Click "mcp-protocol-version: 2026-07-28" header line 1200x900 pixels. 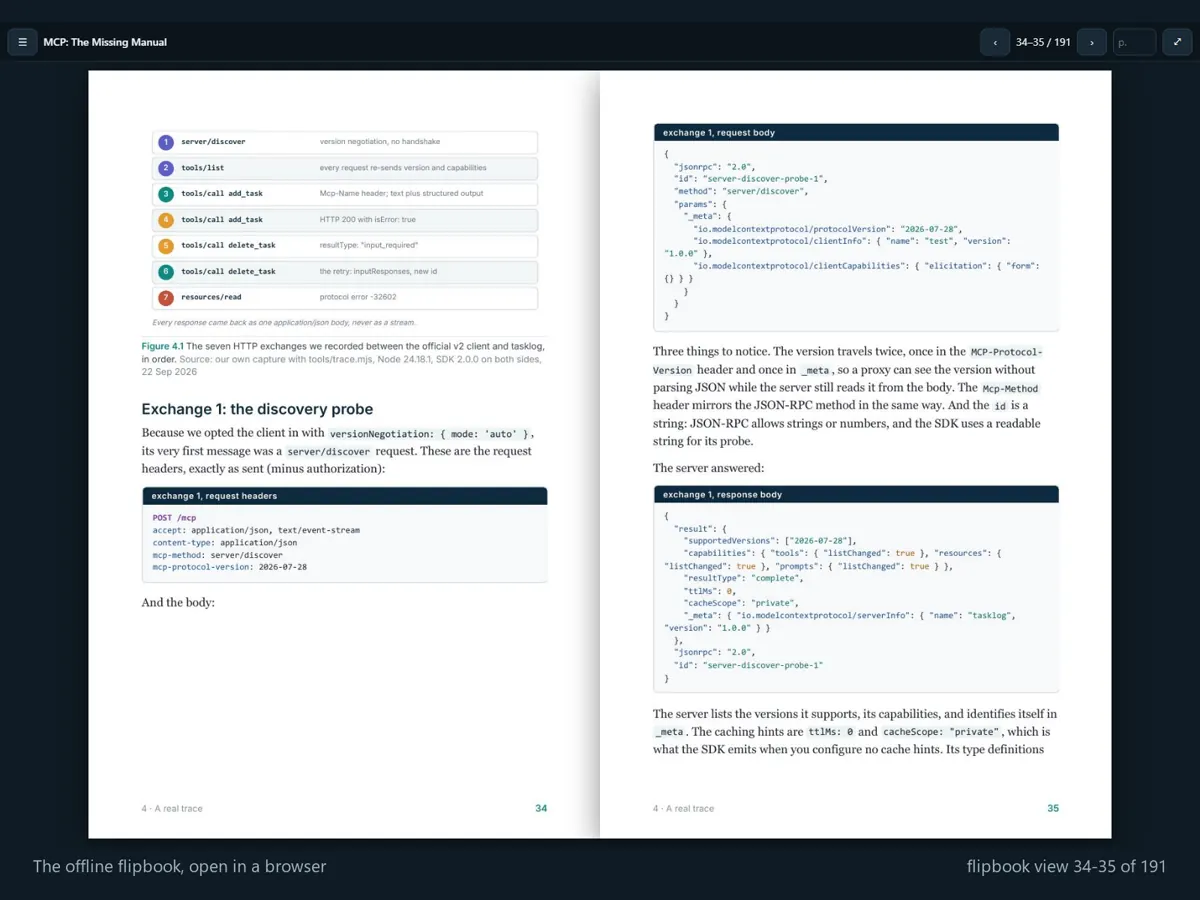pyautogui.click(x=230, y=567)
